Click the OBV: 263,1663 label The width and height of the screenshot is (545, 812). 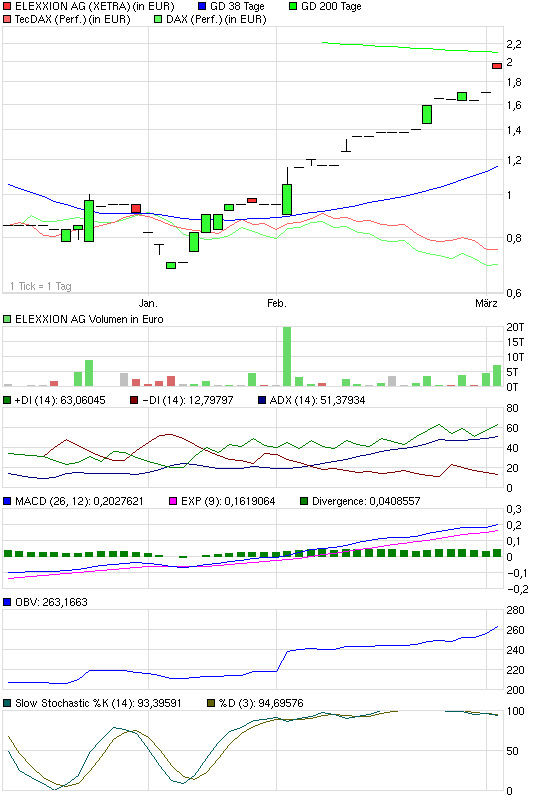click(51, 602)
